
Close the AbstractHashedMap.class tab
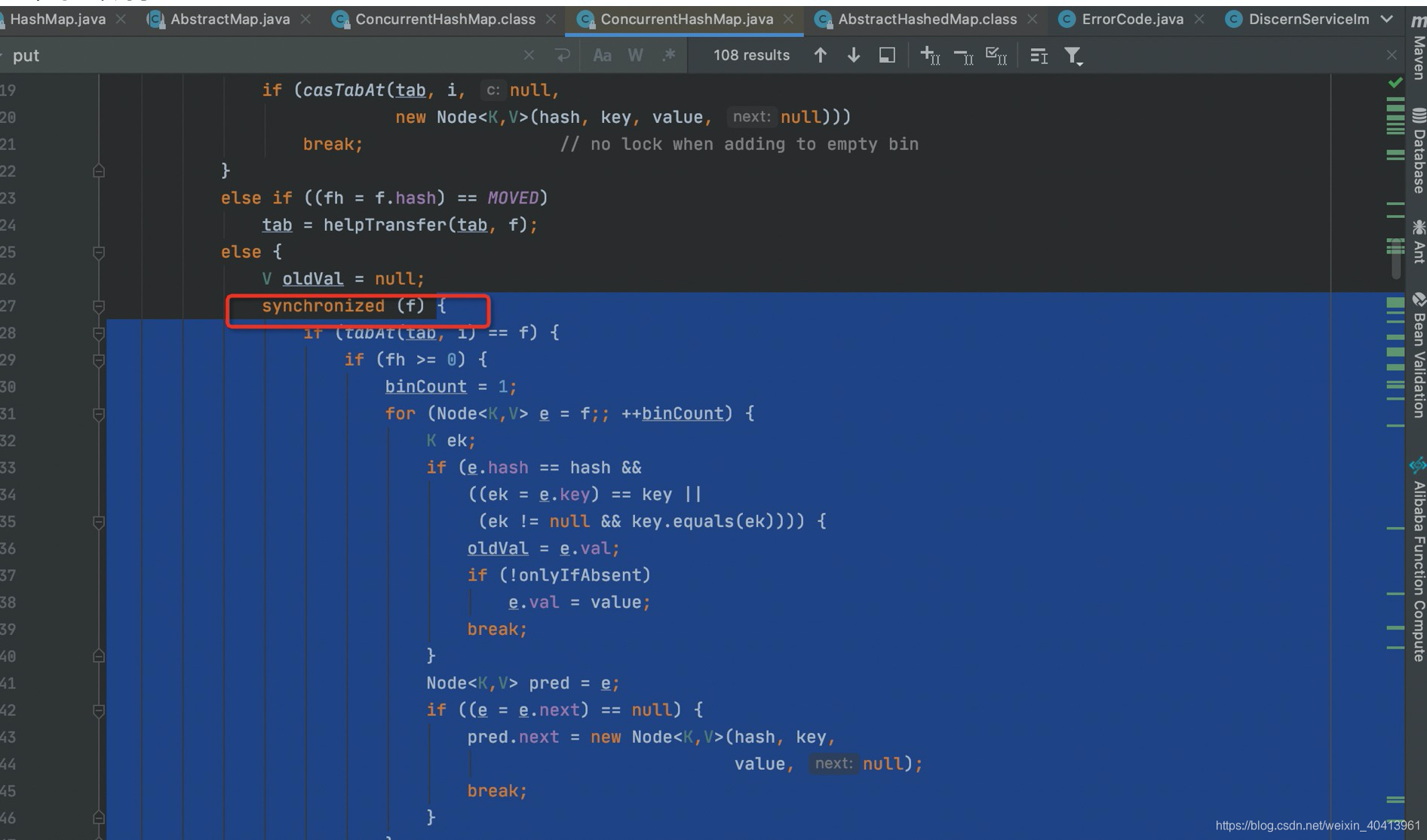pyautogui.click(x=1032, y=19)
